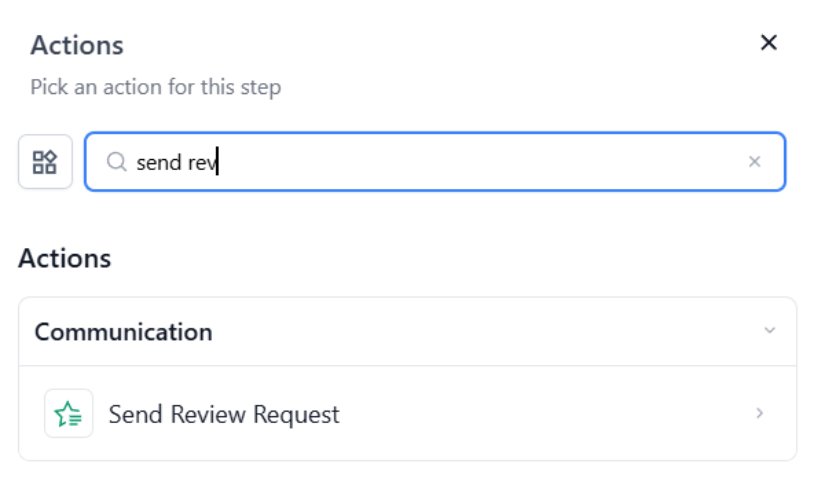Click the word "Request" in the action result
The height and width of the screenshot is (478, 814).
click(x=296, y=414)
